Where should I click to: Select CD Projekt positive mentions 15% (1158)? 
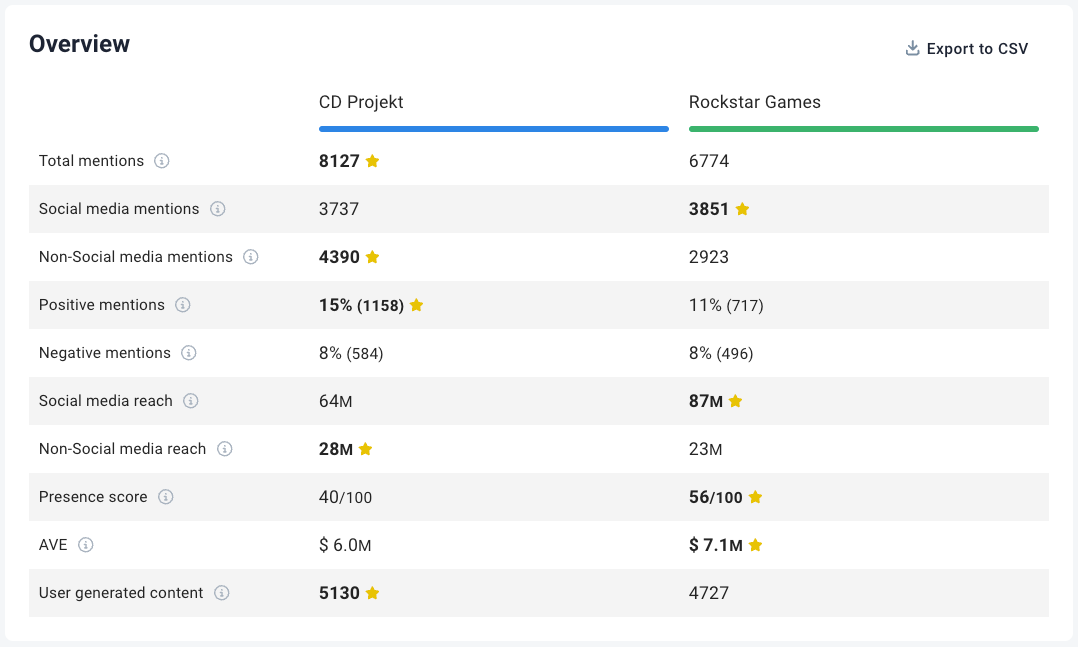(362, 305)
